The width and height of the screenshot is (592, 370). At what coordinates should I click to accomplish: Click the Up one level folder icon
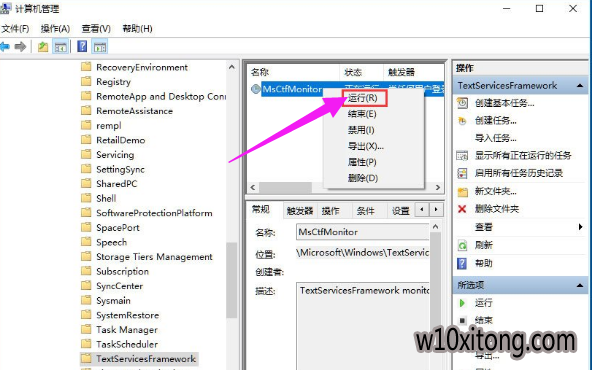[x=43, y=47]
